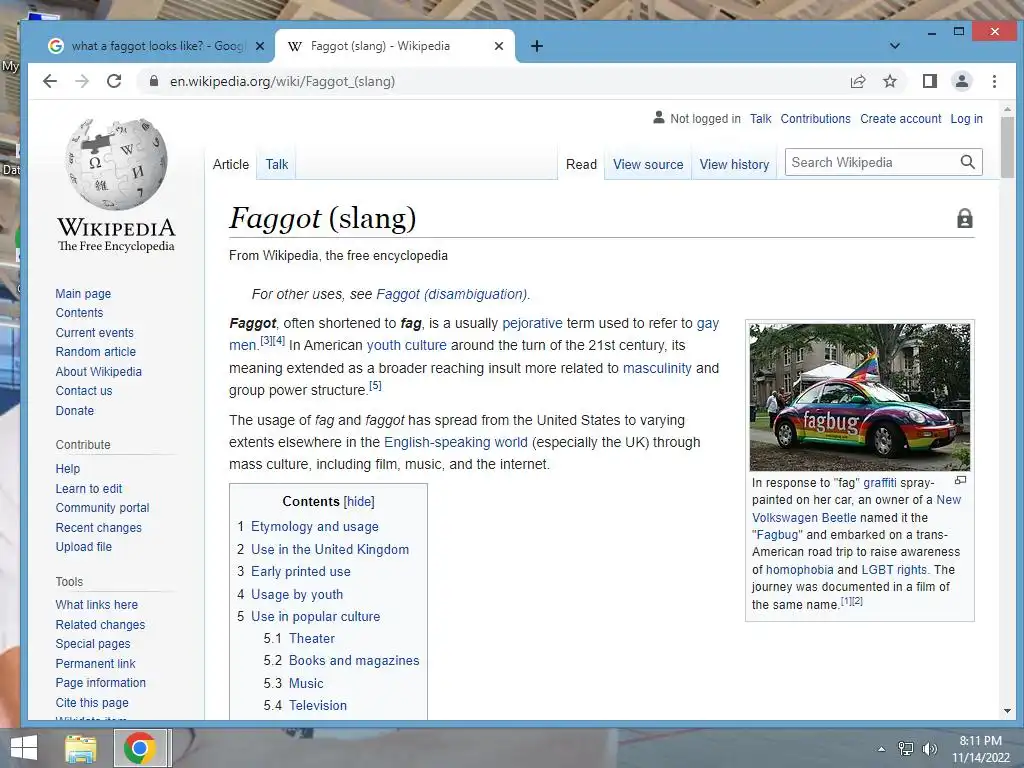Select the Read tab
This screenshot has height=768, width=1024.
tap(581, 165)
